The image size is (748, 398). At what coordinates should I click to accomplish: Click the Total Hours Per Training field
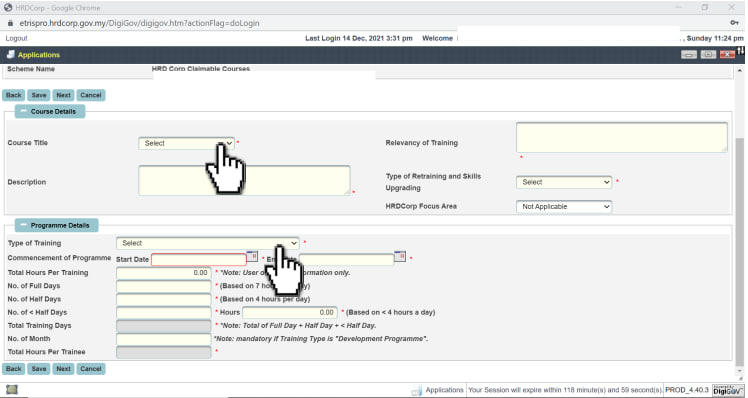(164, 272)
